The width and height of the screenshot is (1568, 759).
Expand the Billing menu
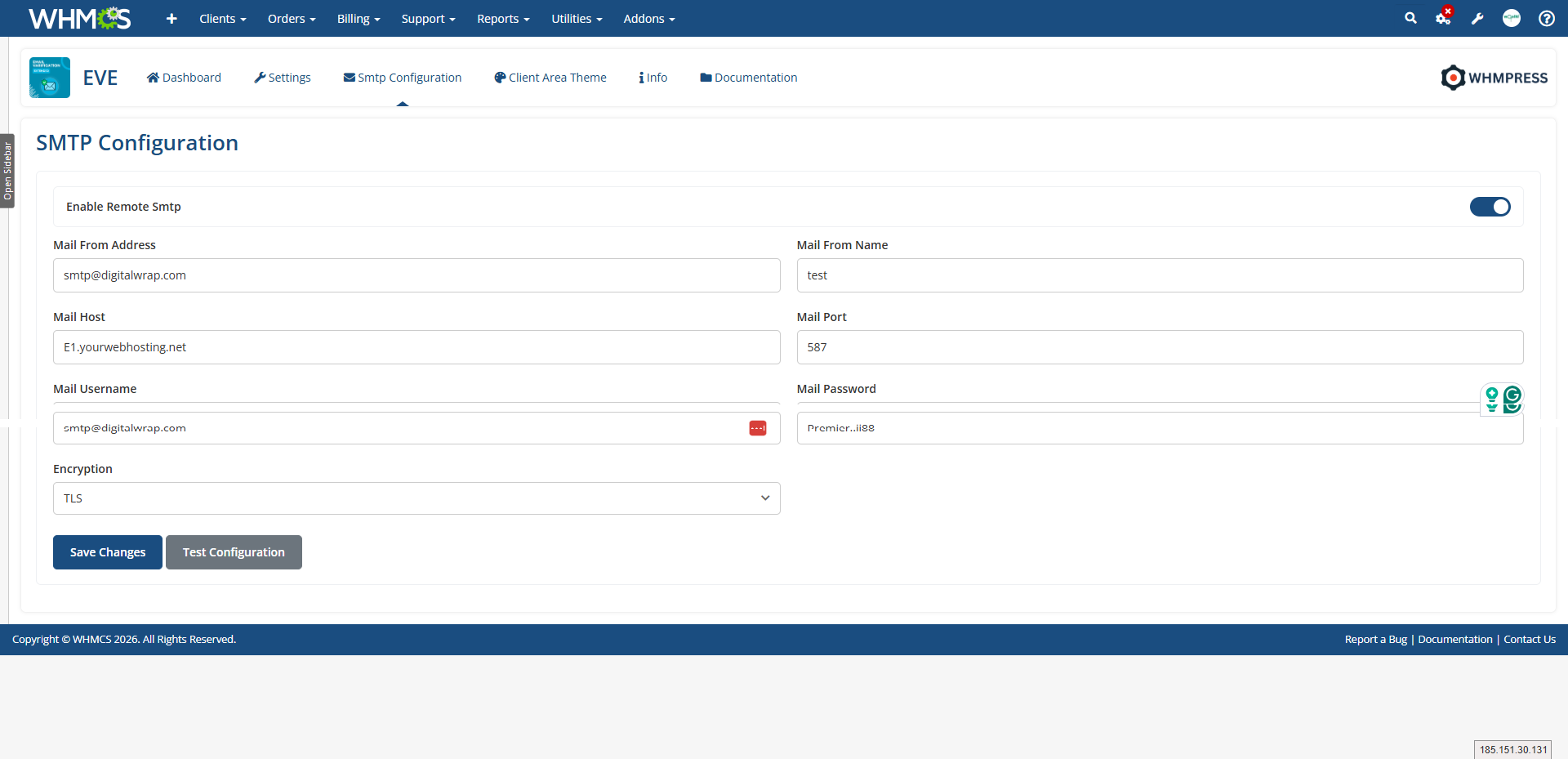click(x=359, y=18)
